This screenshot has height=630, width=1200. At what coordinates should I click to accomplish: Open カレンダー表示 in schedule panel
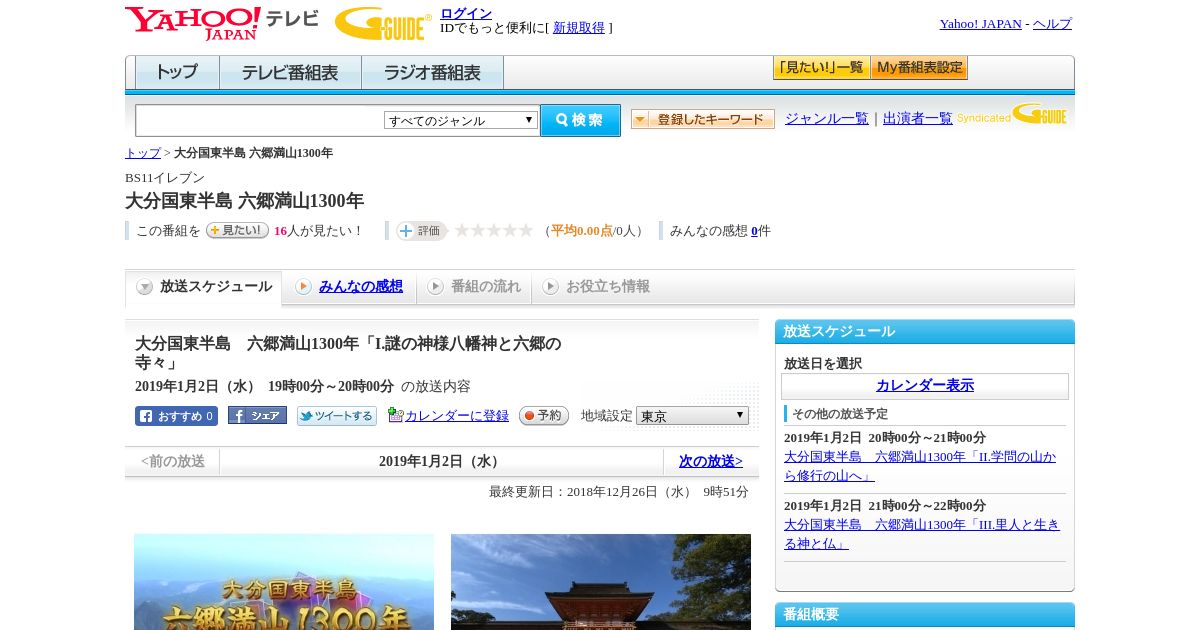[x=925, y=386]
